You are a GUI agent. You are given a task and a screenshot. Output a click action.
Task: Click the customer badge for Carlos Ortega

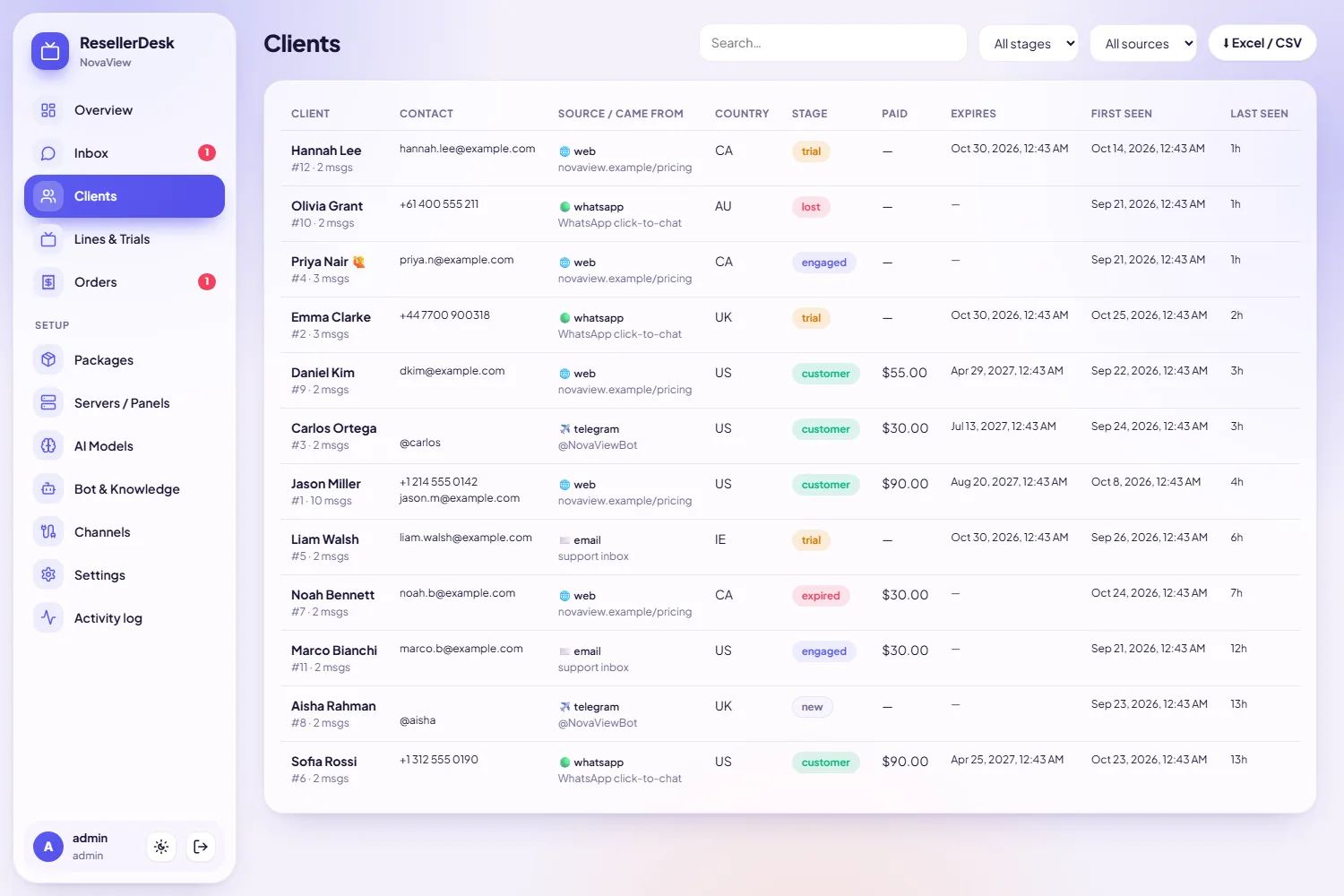coord(826,429)
